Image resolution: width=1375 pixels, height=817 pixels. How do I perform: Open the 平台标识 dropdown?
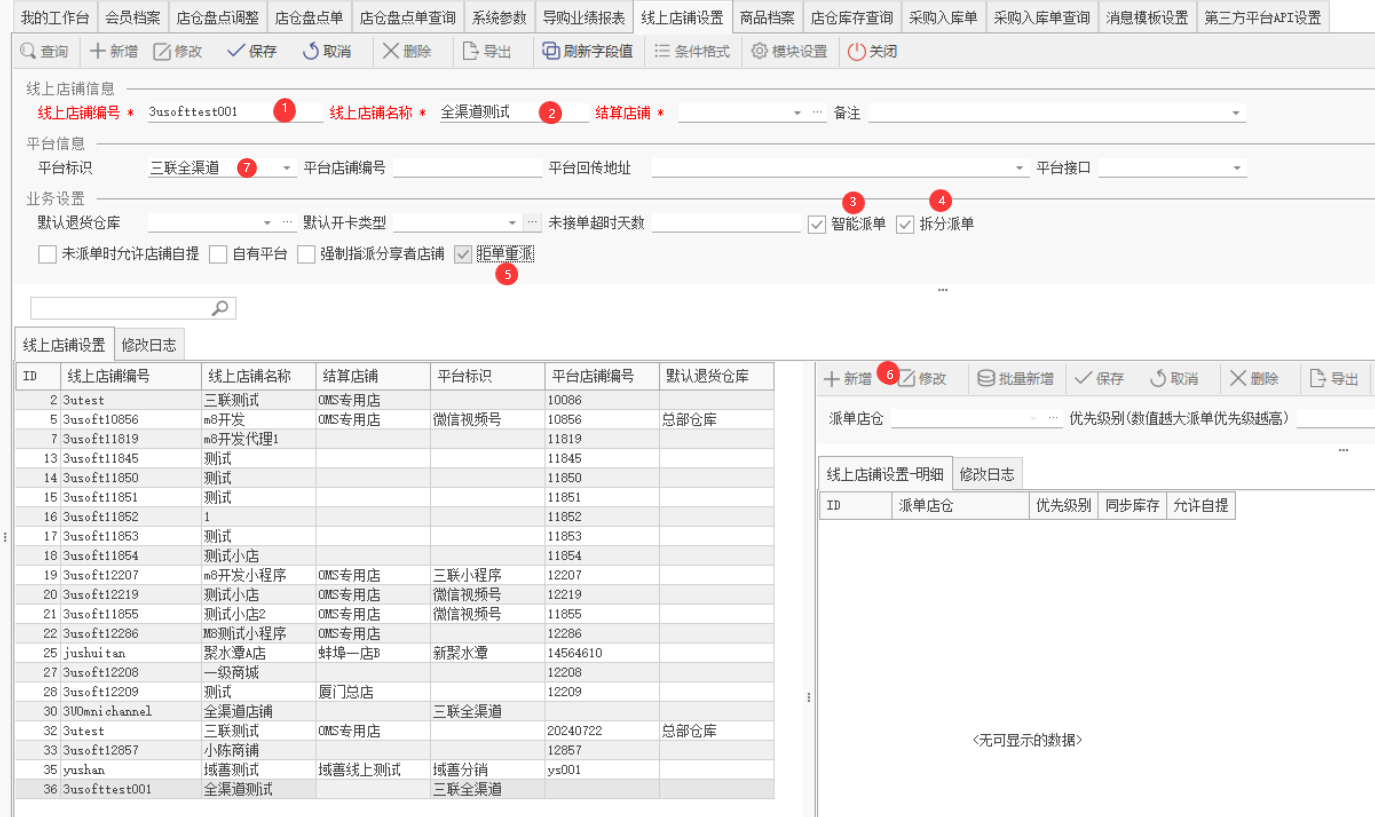point(287,168)
